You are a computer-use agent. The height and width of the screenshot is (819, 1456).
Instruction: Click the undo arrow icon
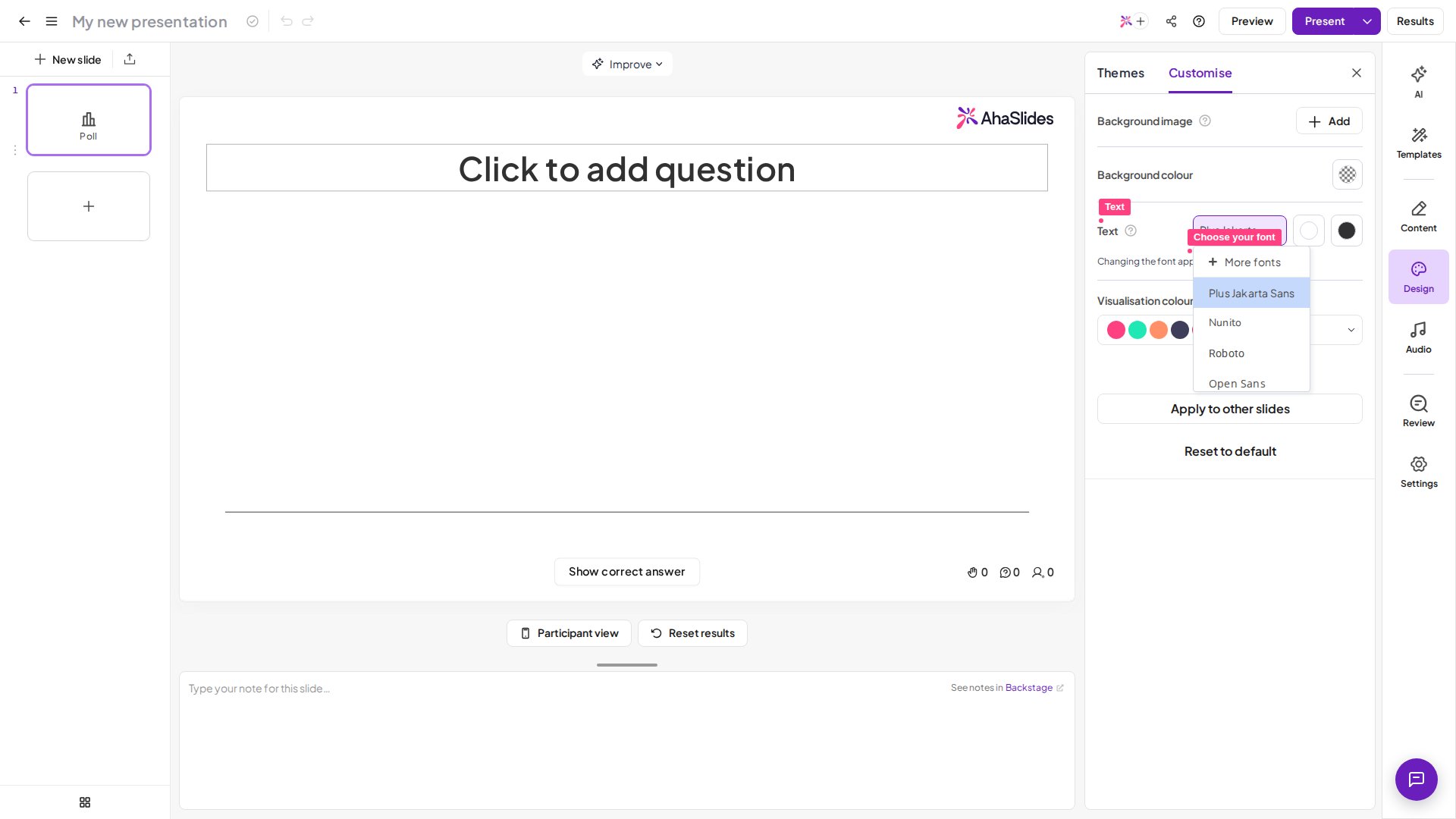coord(287,21)
